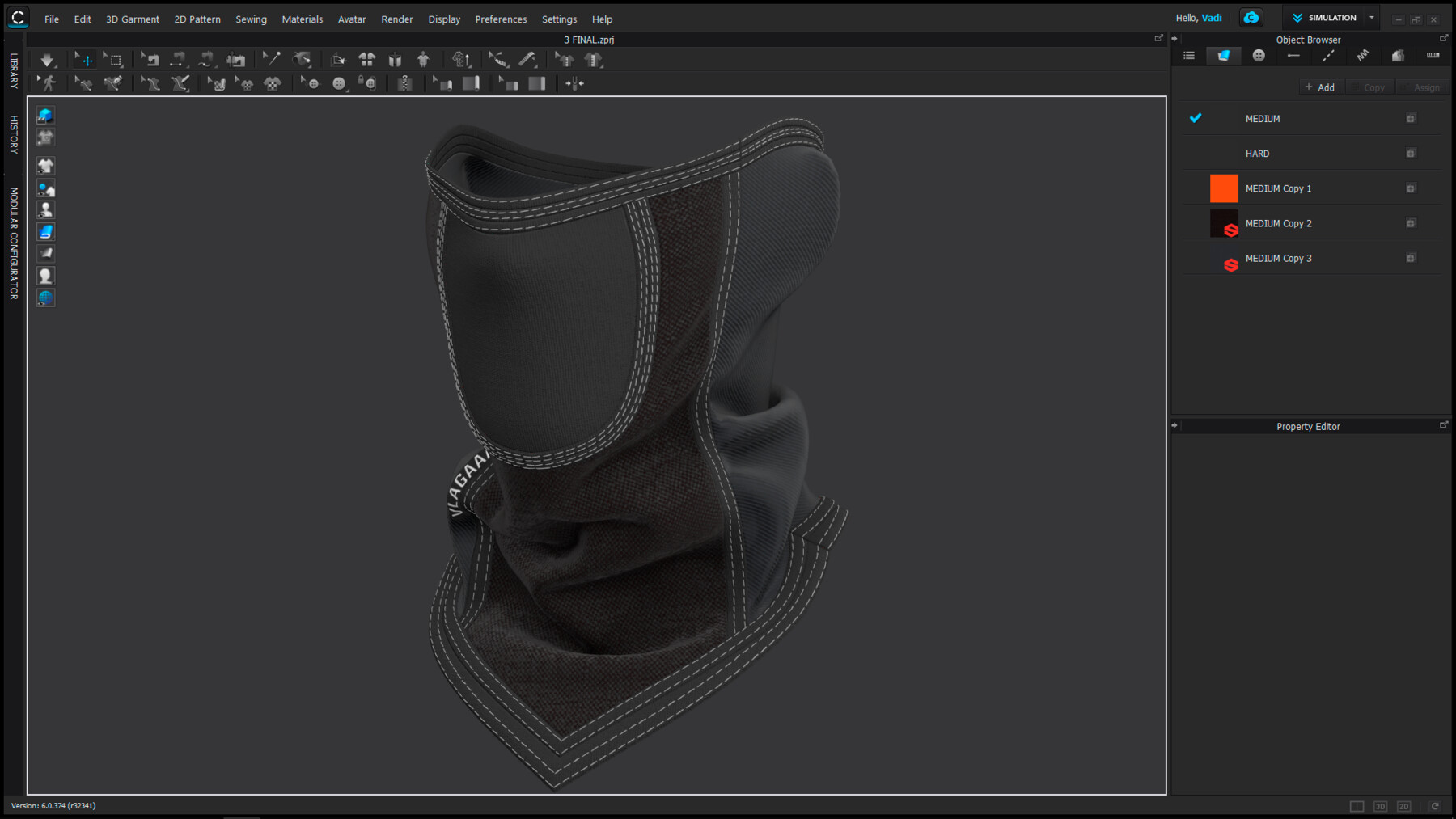Image resolution: width=1456 pixels, height=819 pixels.
Task: Expand the Property Editor panel arrow
Action: coord(1175,424)
